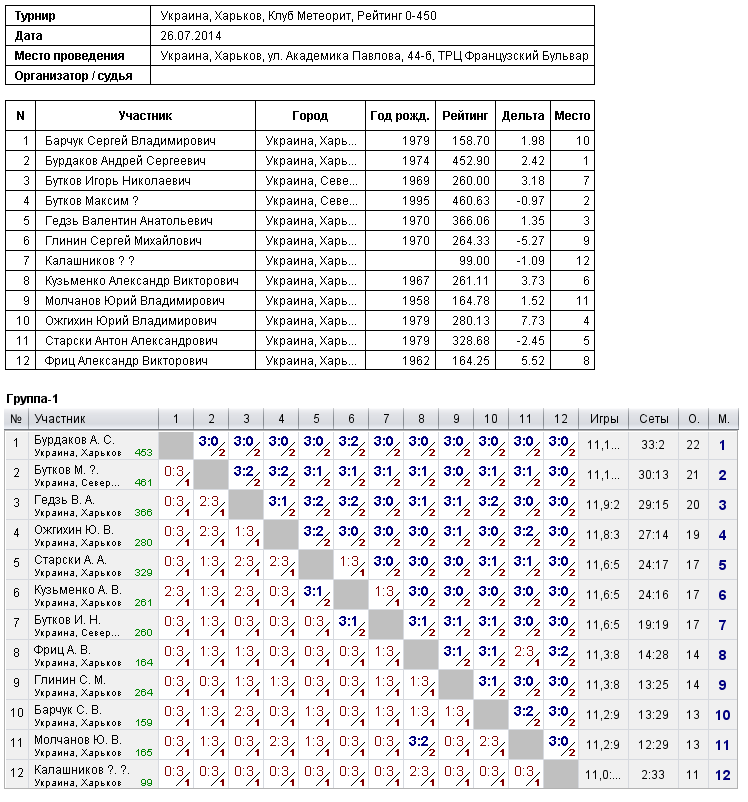
Task: Click tournament title with Клуб Метеорит
Action: pyautogui.click(x=298, y=16)
